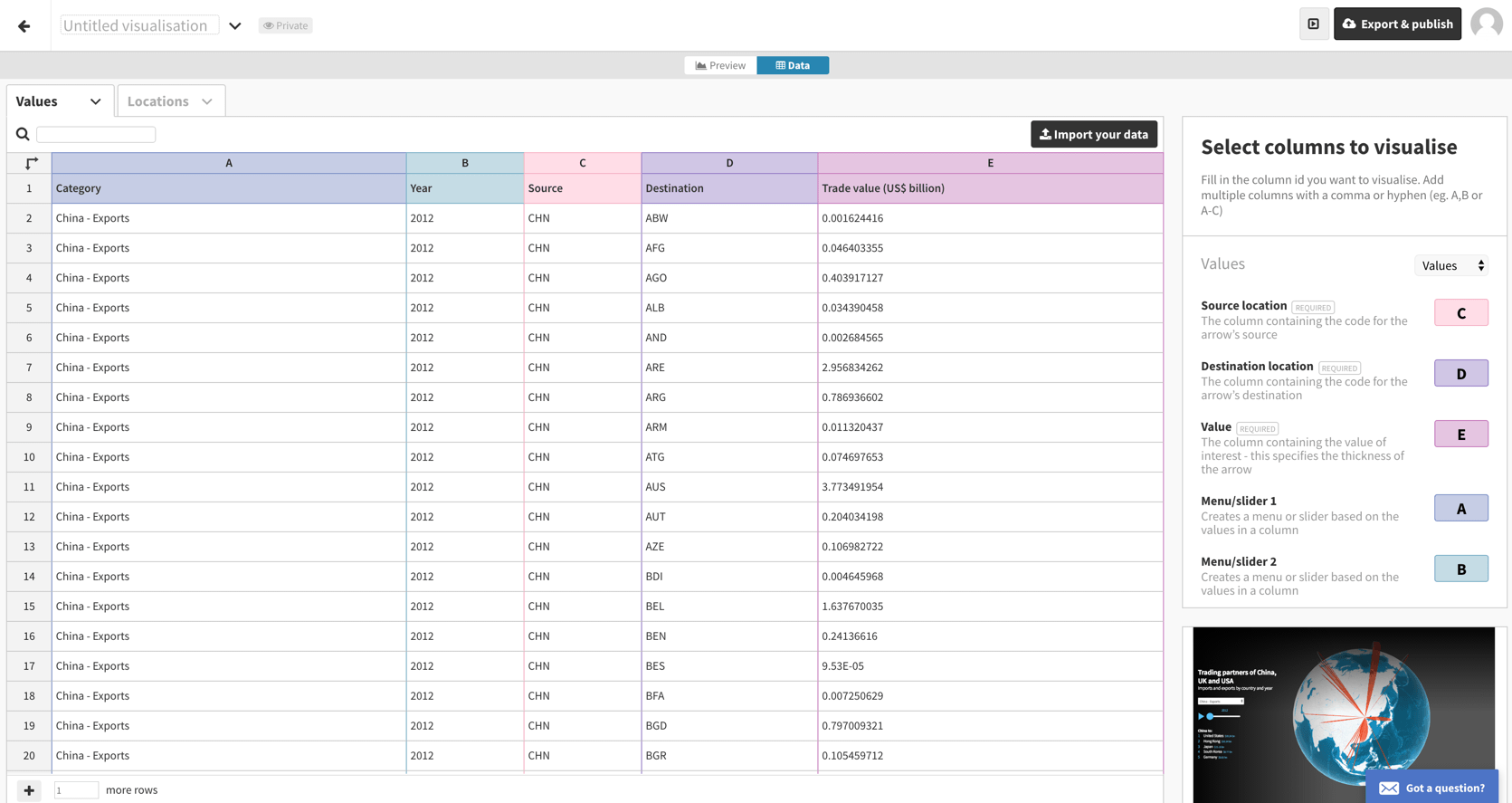Click the pink Source location column box
Viewport: 1512px width, 803px height.
[1460, 313]
